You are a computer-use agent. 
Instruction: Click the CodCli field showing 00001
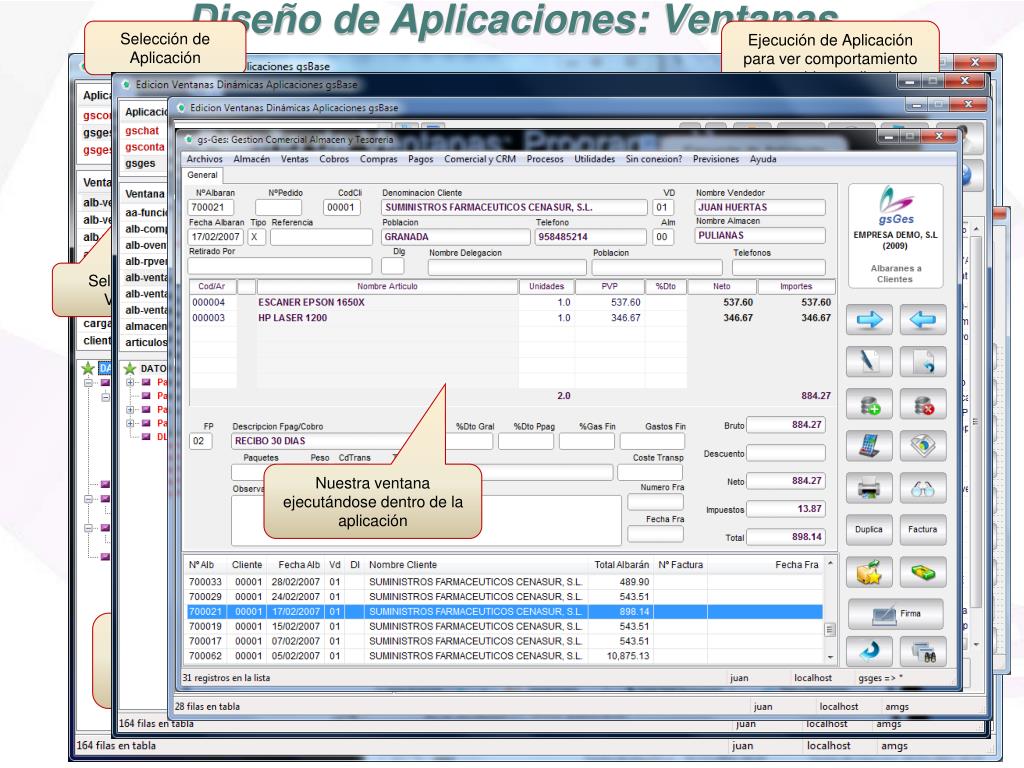pyautogui.click(x=342, y=207)
